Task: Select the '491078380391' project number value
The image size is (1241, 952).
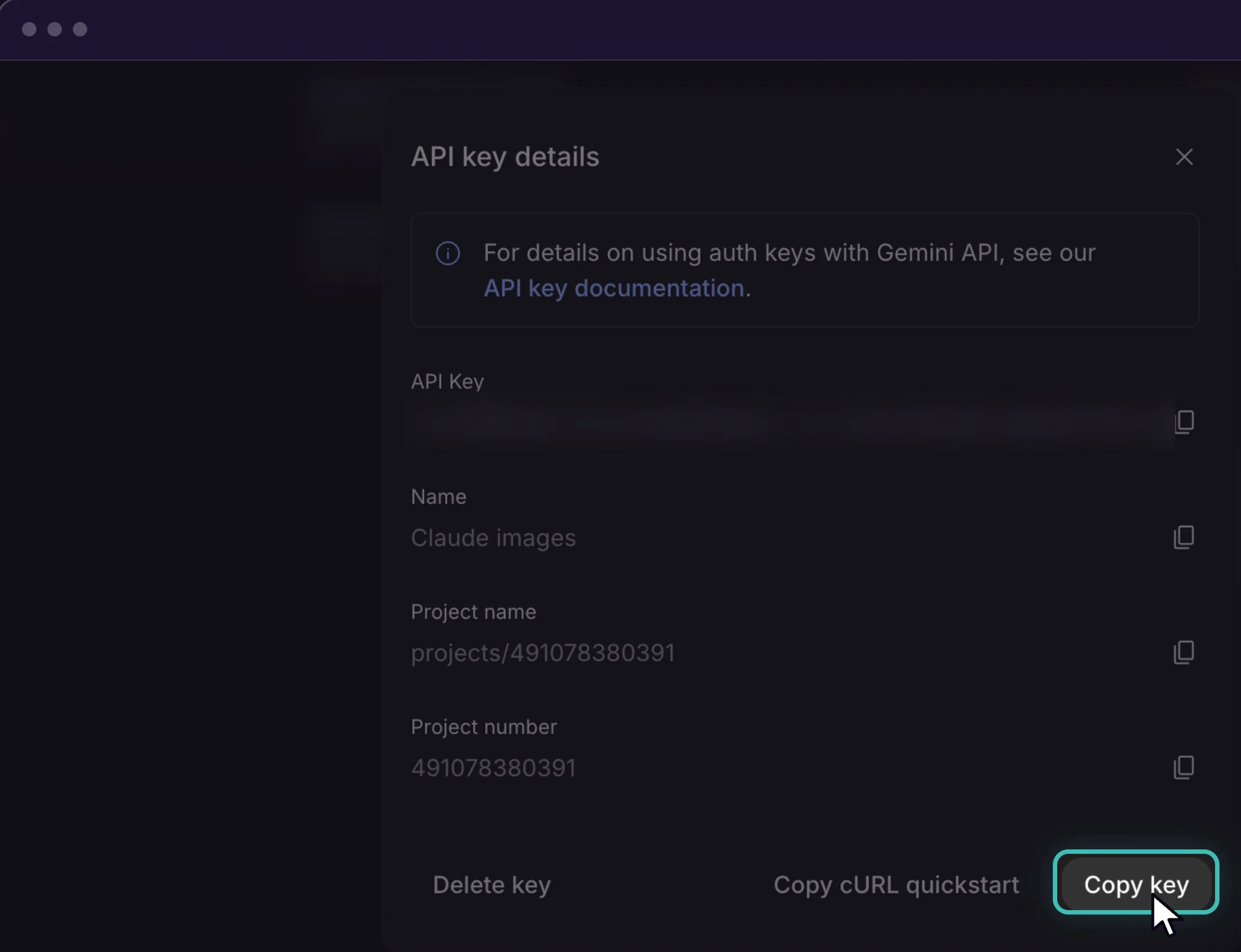Action: [x=493, y=768]
